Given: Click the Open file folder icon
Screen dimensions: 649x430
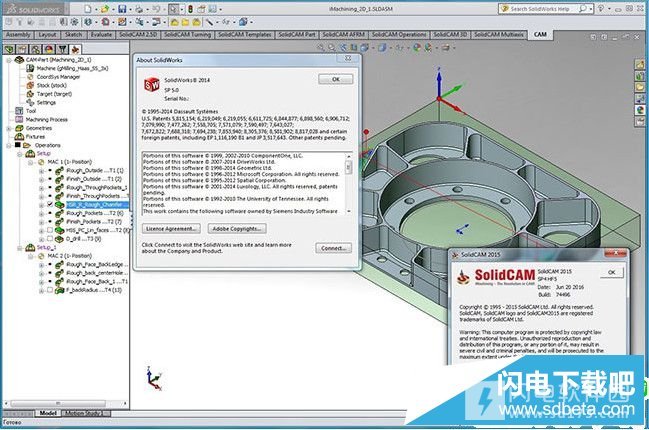Looking at the screenshot, I should point(104,8).
